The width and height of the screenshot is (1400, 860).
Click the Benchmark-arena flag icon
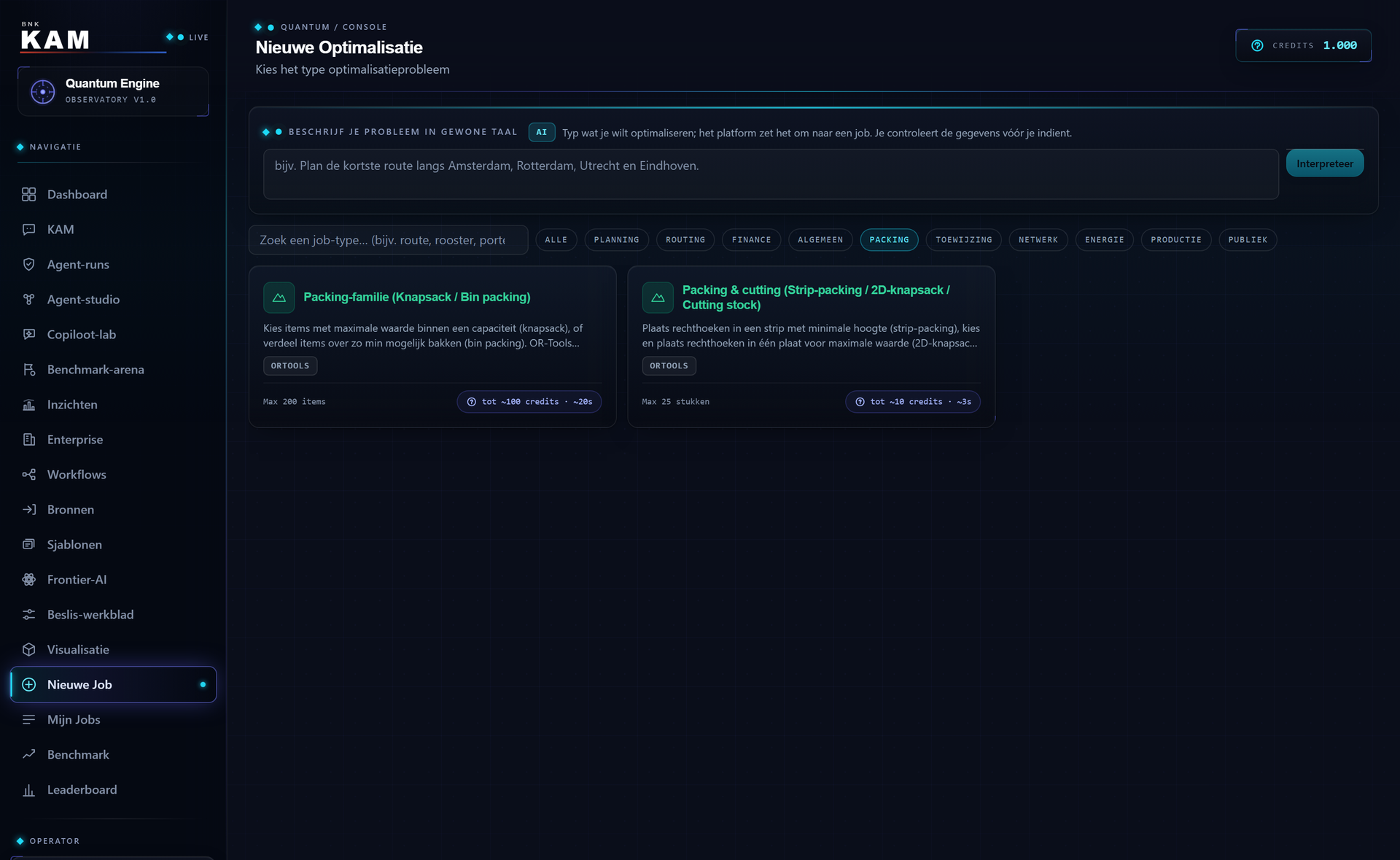(x=28, y=369)
